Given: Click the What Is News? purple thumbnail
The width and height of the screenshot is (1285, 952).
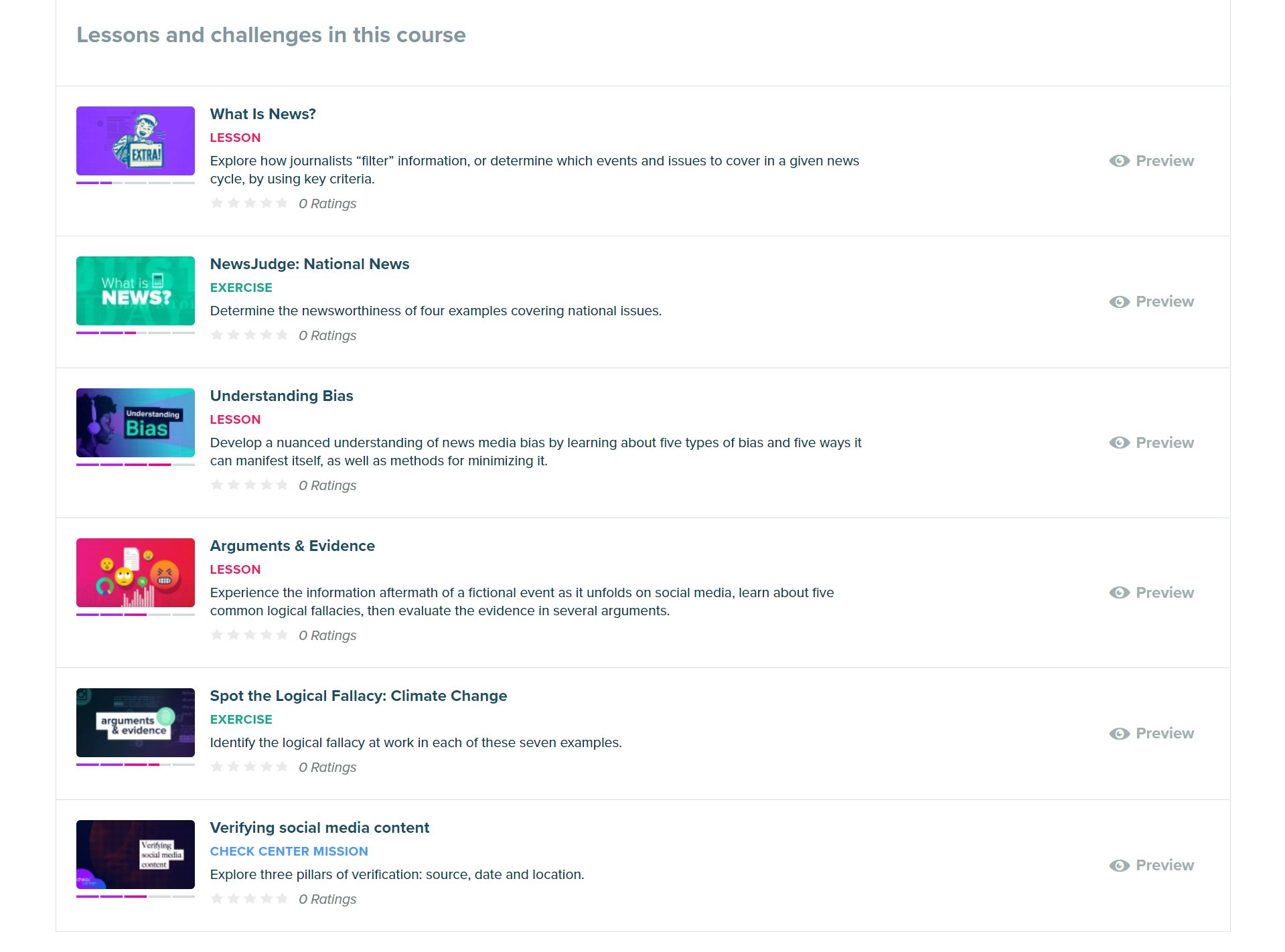Looking at the screenshot, I should click(135, 141).
